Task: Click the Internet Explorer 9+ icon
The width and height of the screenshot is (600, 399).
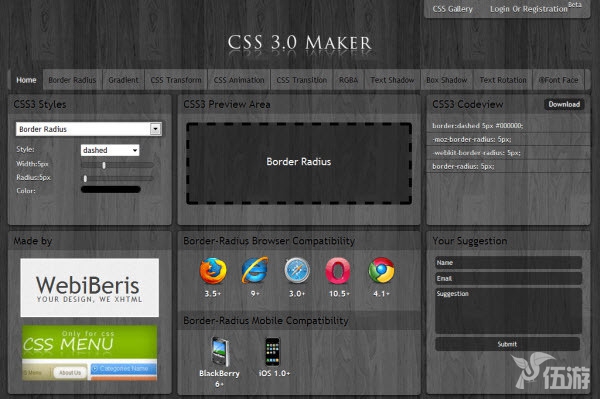Action: [255, 270]
